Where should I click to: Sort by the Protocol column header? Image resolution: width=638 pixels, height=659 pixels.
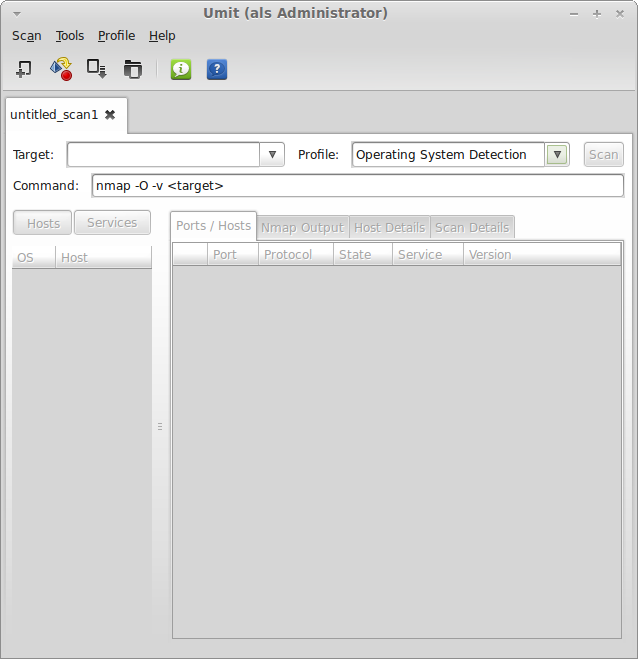click(296, 254)
